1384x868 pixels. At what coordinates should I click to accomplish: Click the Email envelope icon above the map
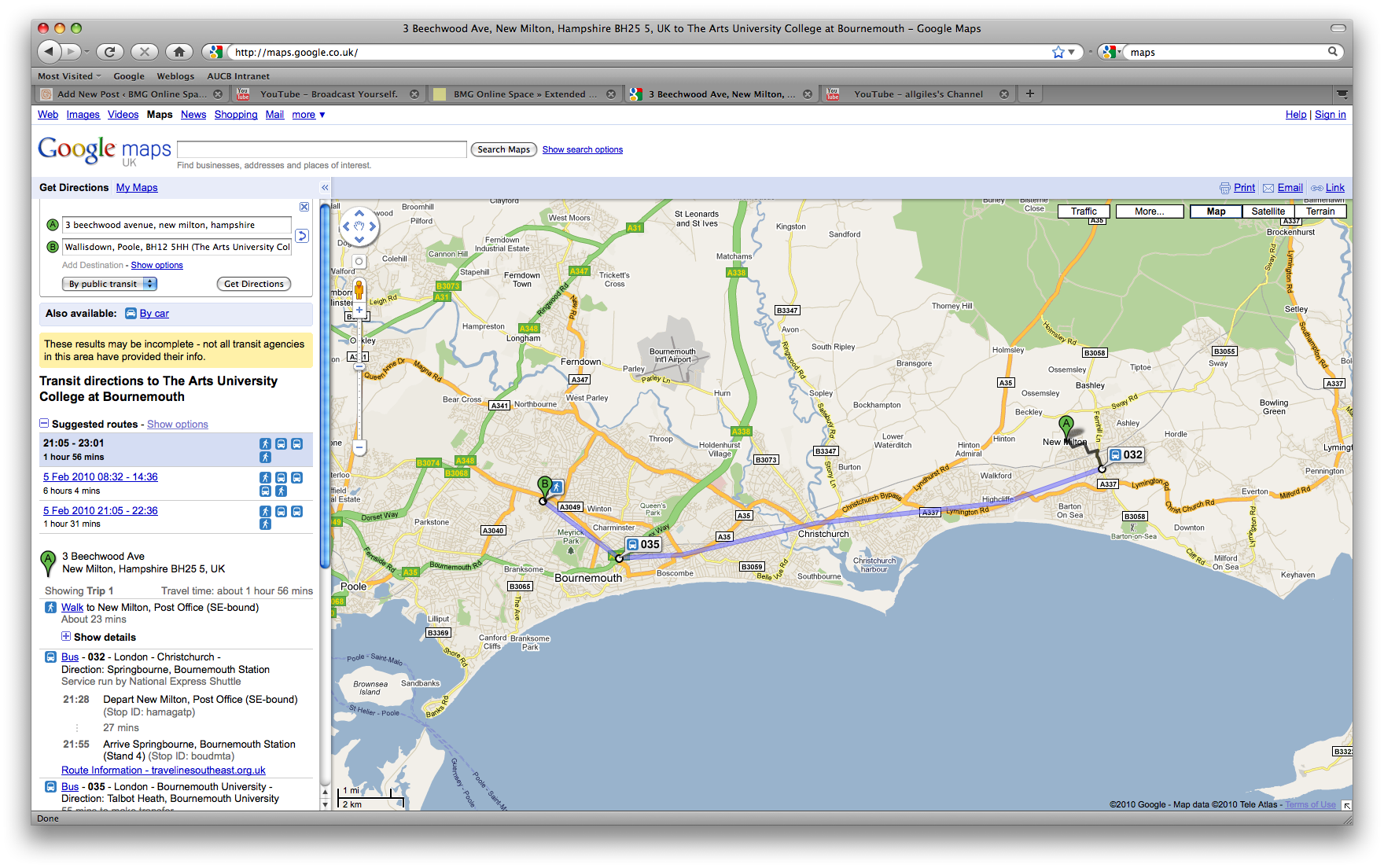pos(1268,188)
